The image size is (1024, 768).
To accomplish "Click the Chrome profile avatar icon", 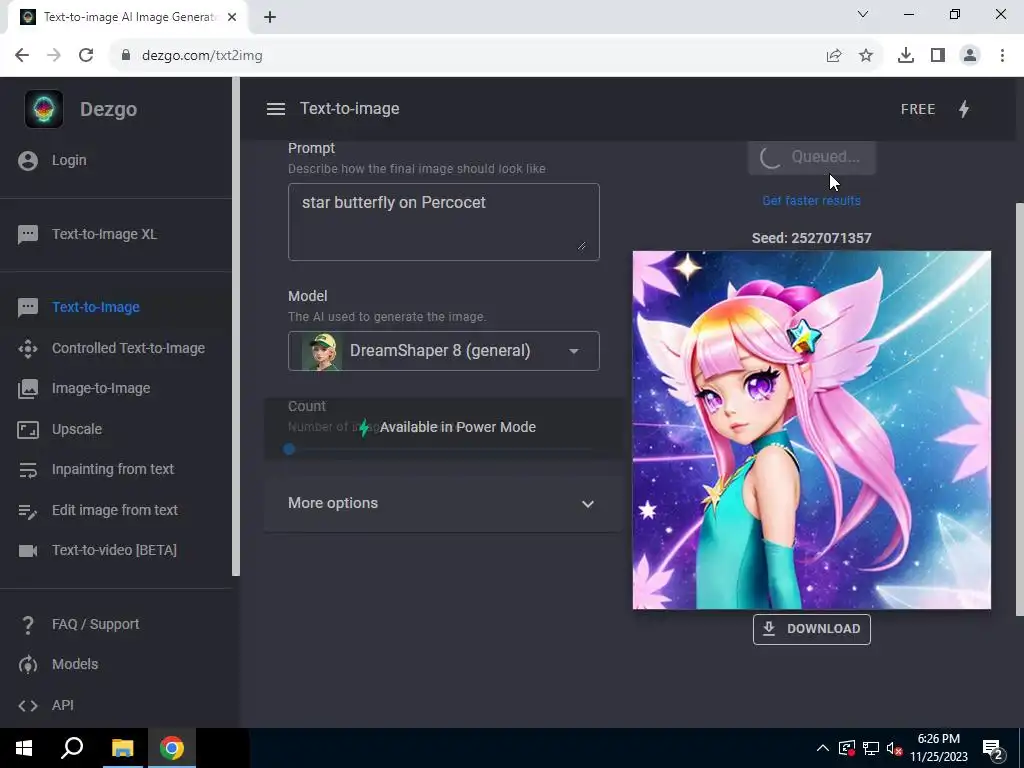I will [x=970, y=56].
